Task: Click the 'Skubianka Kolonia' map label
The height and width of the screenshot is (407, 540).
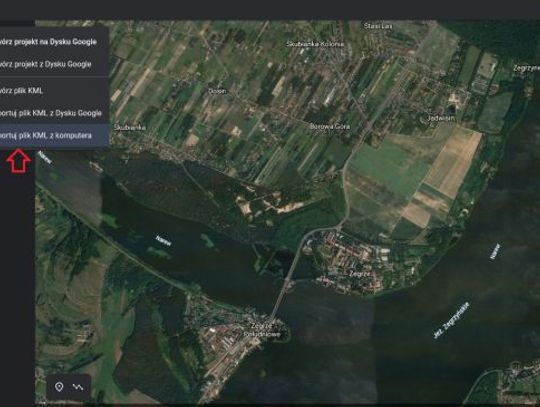Action: pos(315,44)
